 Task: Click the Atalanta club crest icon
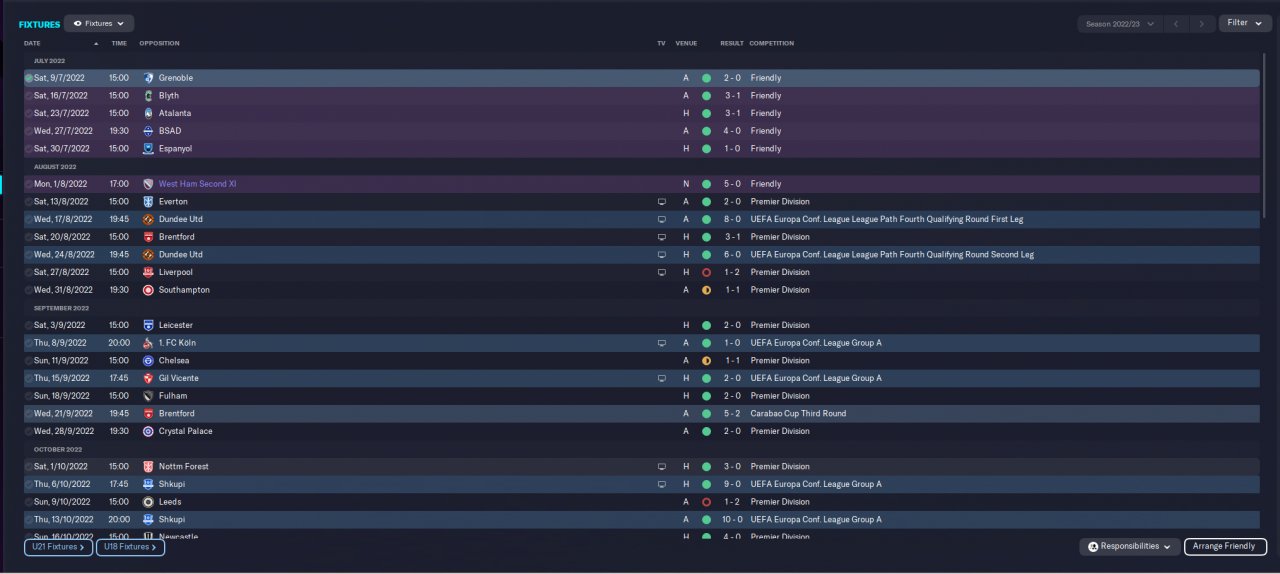tap(148, 113)
